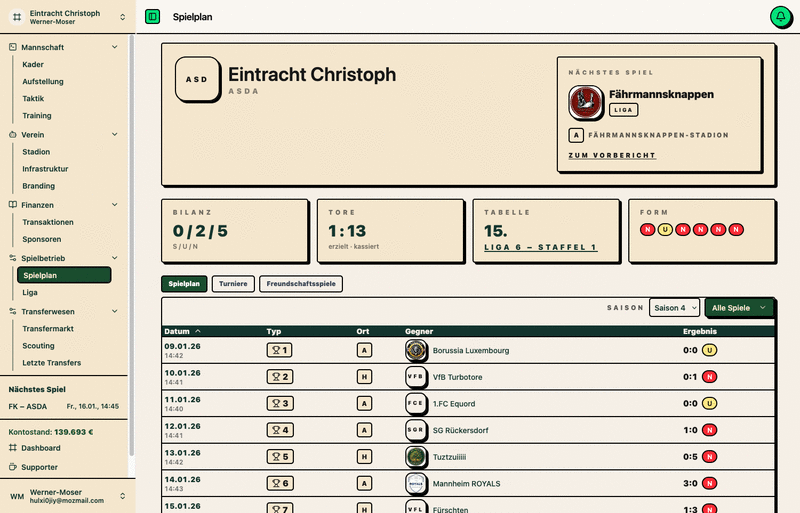This screenshot has width=800, height=513.
Task: Open the Alle Spiele filter dropdown
Action: pyautogui.click(x=739, y=308)
